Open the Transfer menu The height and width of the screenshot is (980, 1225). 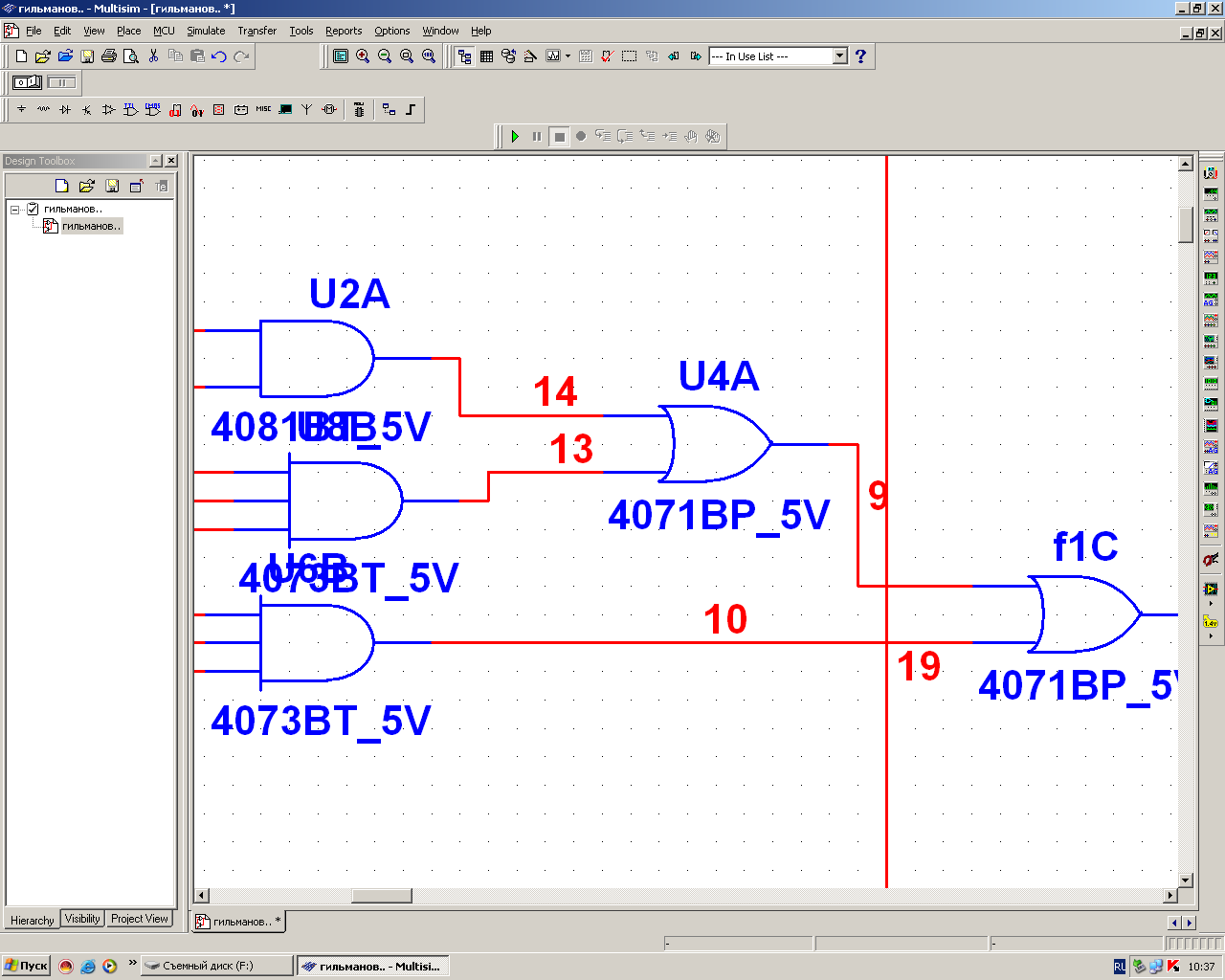tap(256, 31)
